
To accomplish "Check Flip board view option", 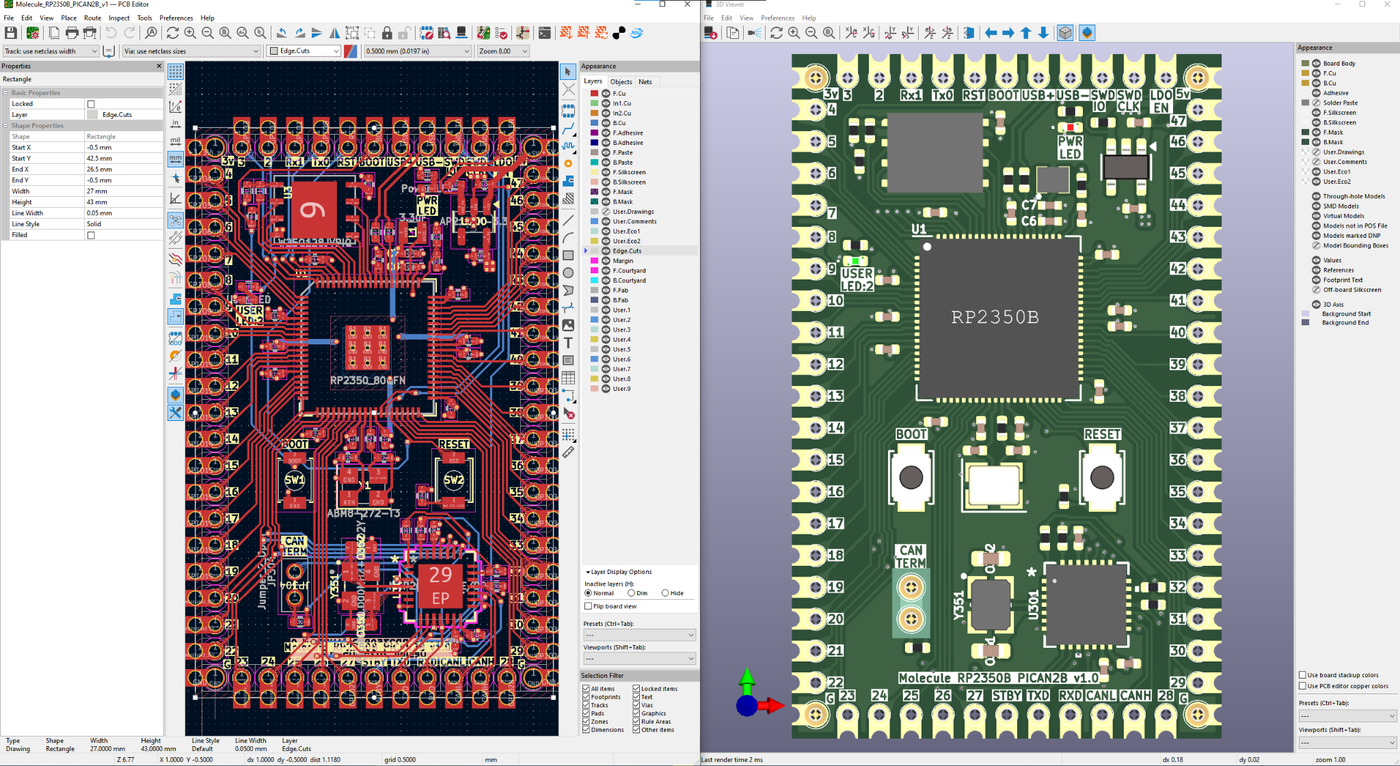I will 588,606.
